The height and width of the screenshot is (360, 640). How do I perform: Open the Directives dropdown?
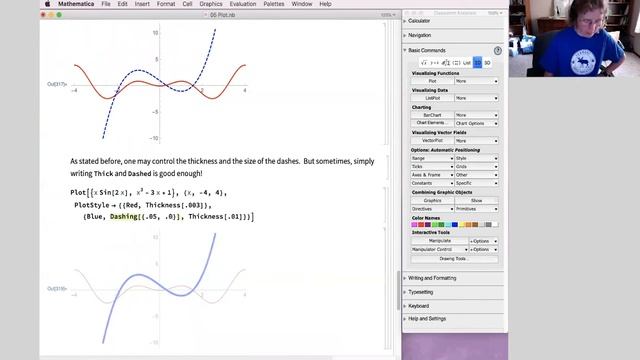tap(432, 209)
